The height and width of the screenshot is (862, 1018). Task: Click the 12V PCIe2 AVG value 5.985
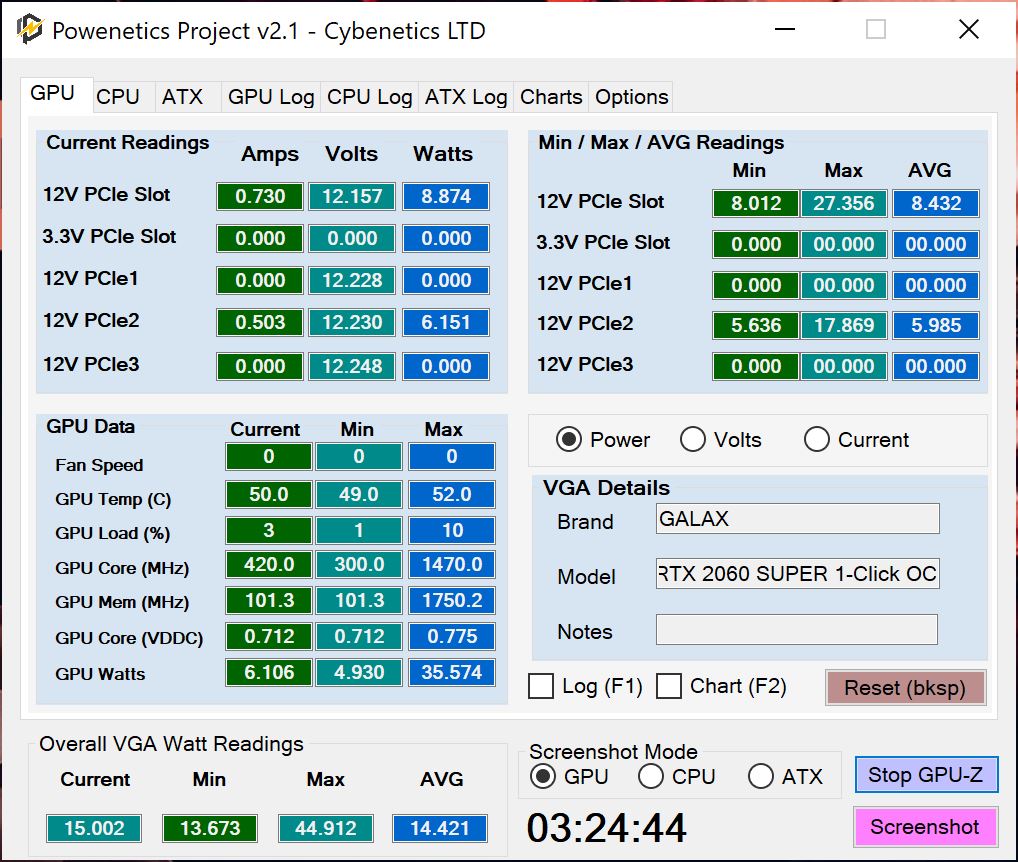[x=936, y=325]
